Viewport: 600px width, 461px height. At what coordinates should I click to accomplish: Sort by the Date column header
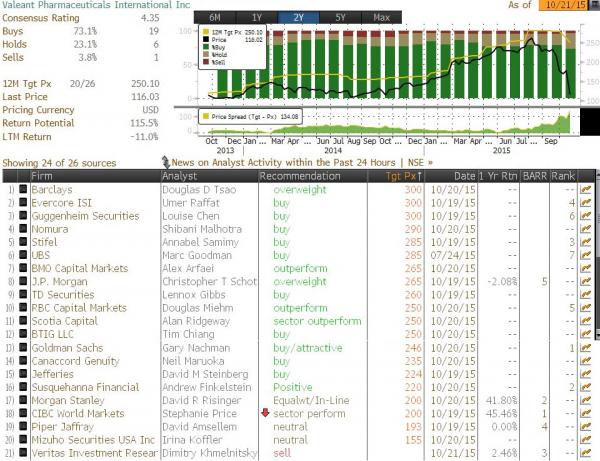[x=451, y=176]
